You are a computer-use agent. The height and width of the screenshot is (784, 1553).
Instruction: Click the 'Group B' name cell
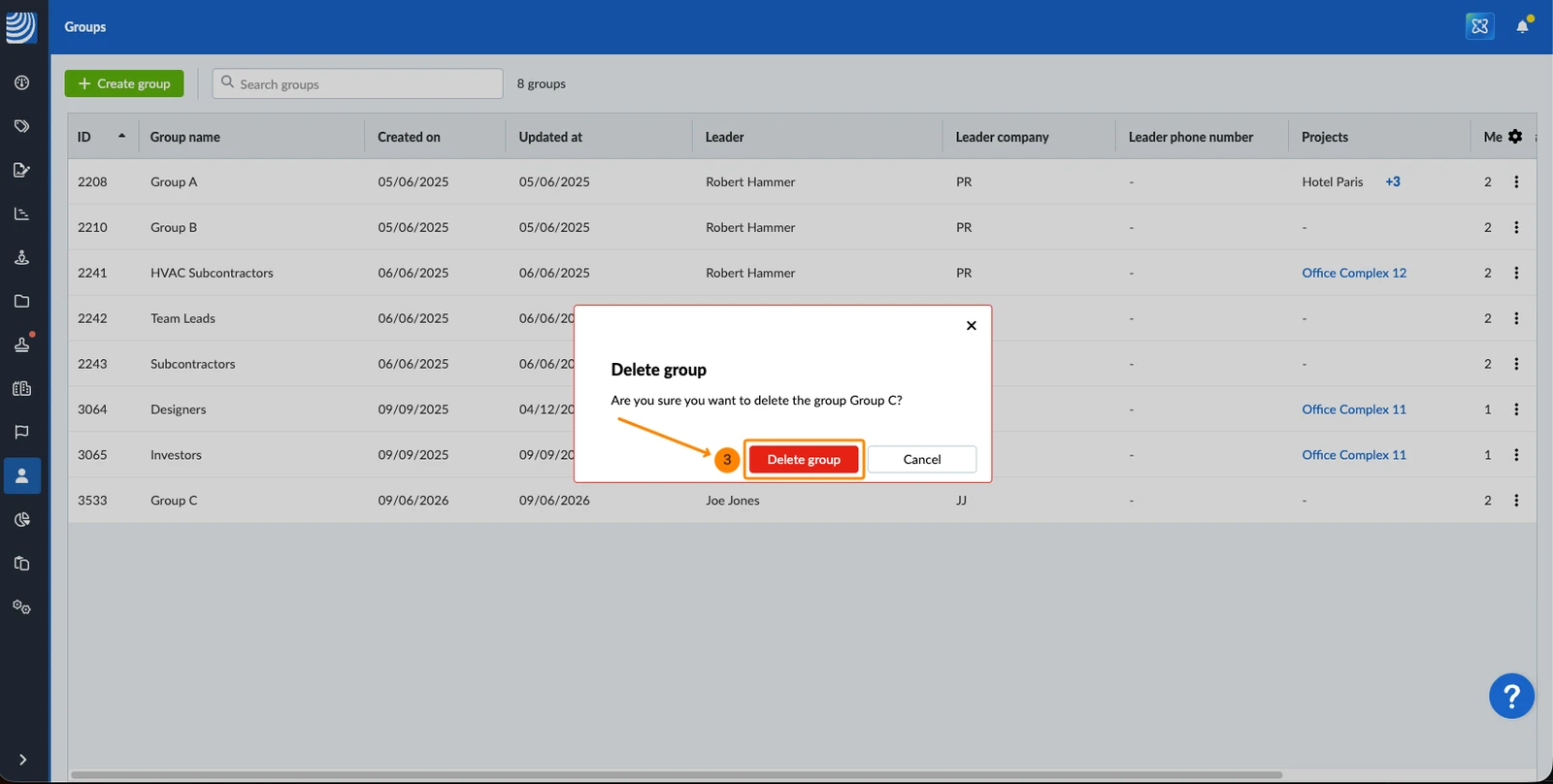174,227
